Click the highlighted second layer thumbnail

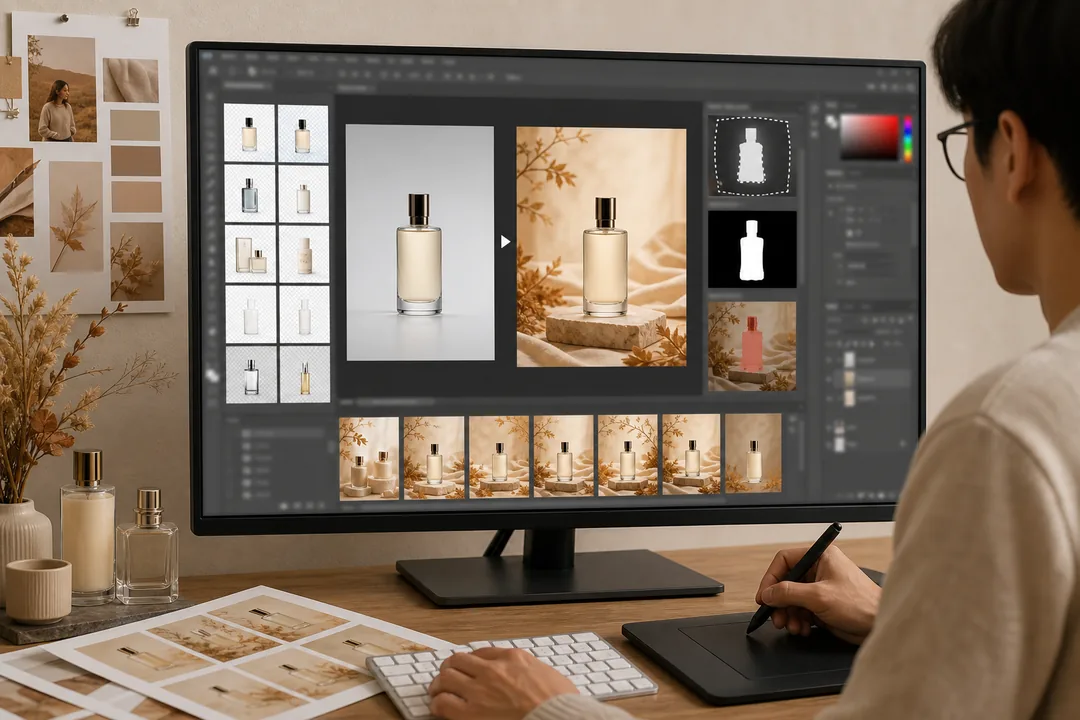click(850, 379)
